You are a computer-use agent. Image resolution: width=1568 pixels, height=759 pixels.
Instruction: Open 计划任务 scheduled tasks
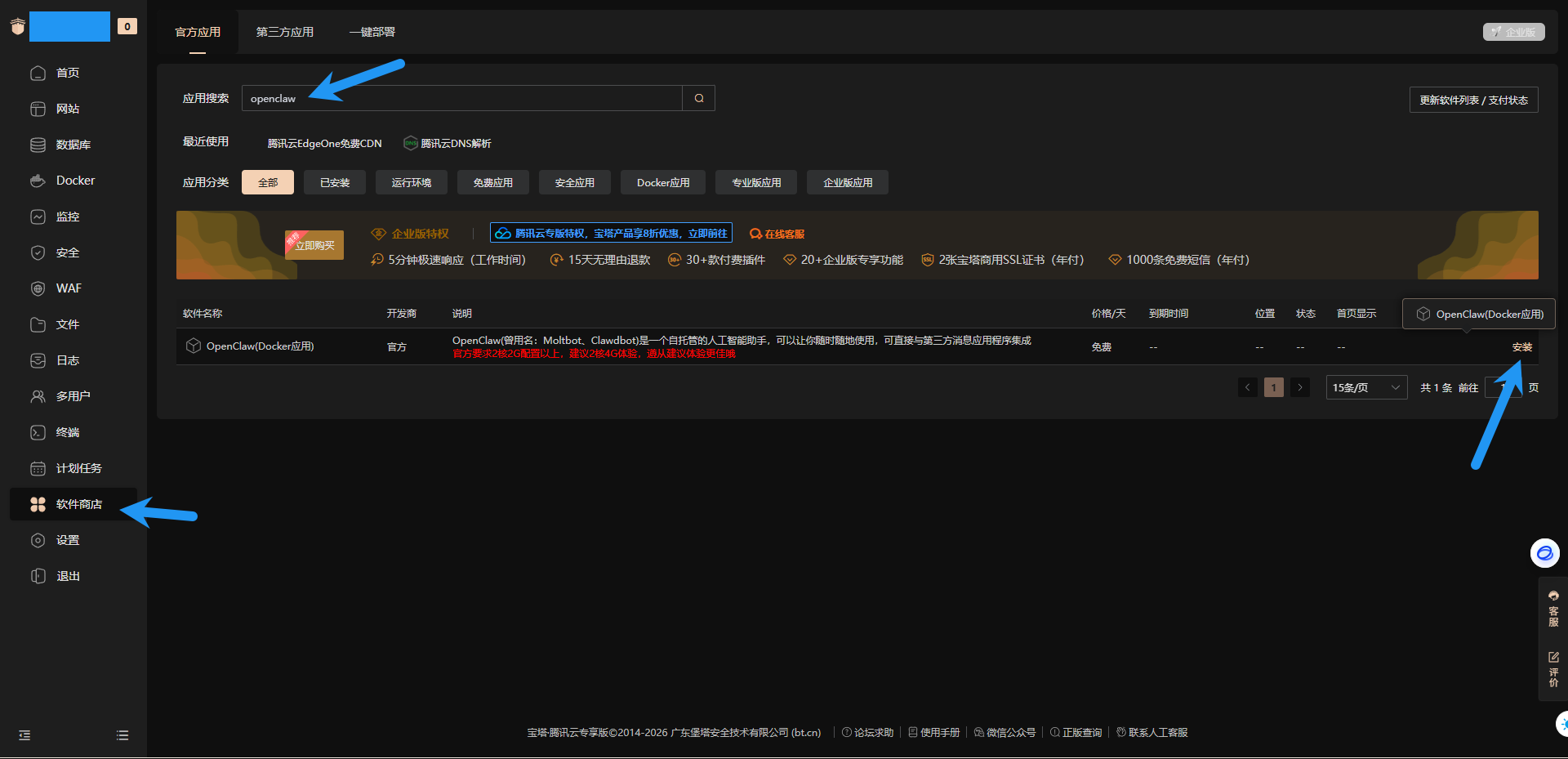pos(78,468)
